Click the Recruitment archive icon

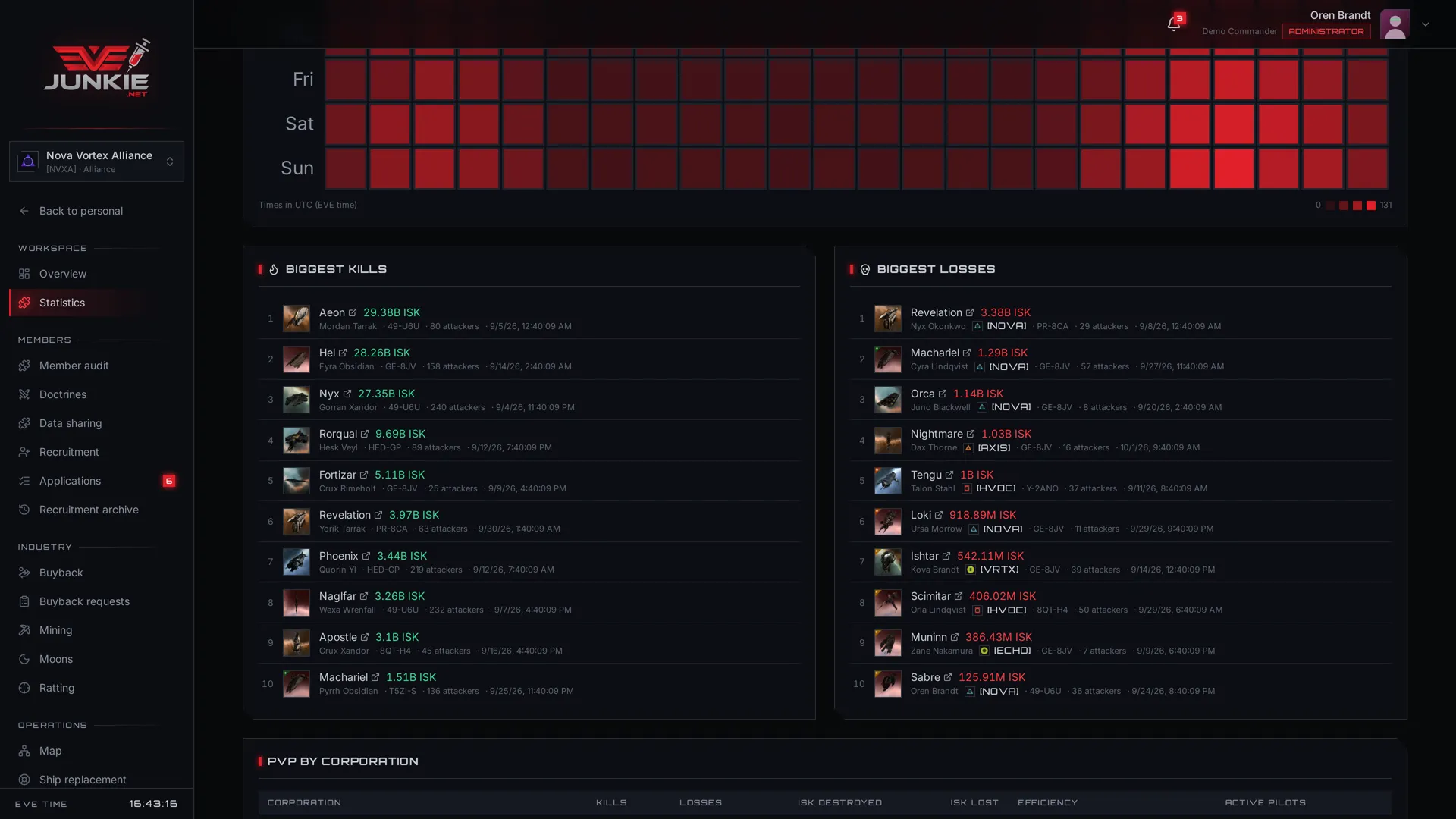click(x=24, y=510)
